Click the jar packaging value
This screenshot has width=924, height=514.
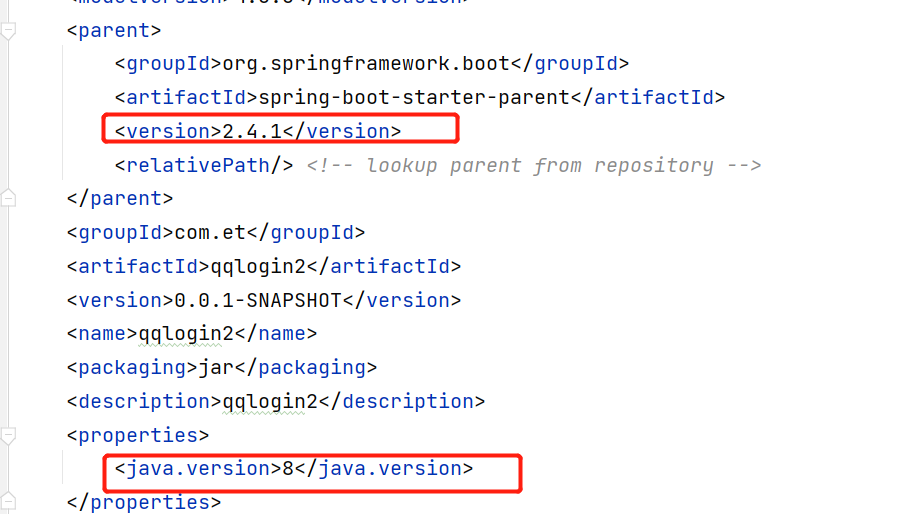[x=216, y=368]
